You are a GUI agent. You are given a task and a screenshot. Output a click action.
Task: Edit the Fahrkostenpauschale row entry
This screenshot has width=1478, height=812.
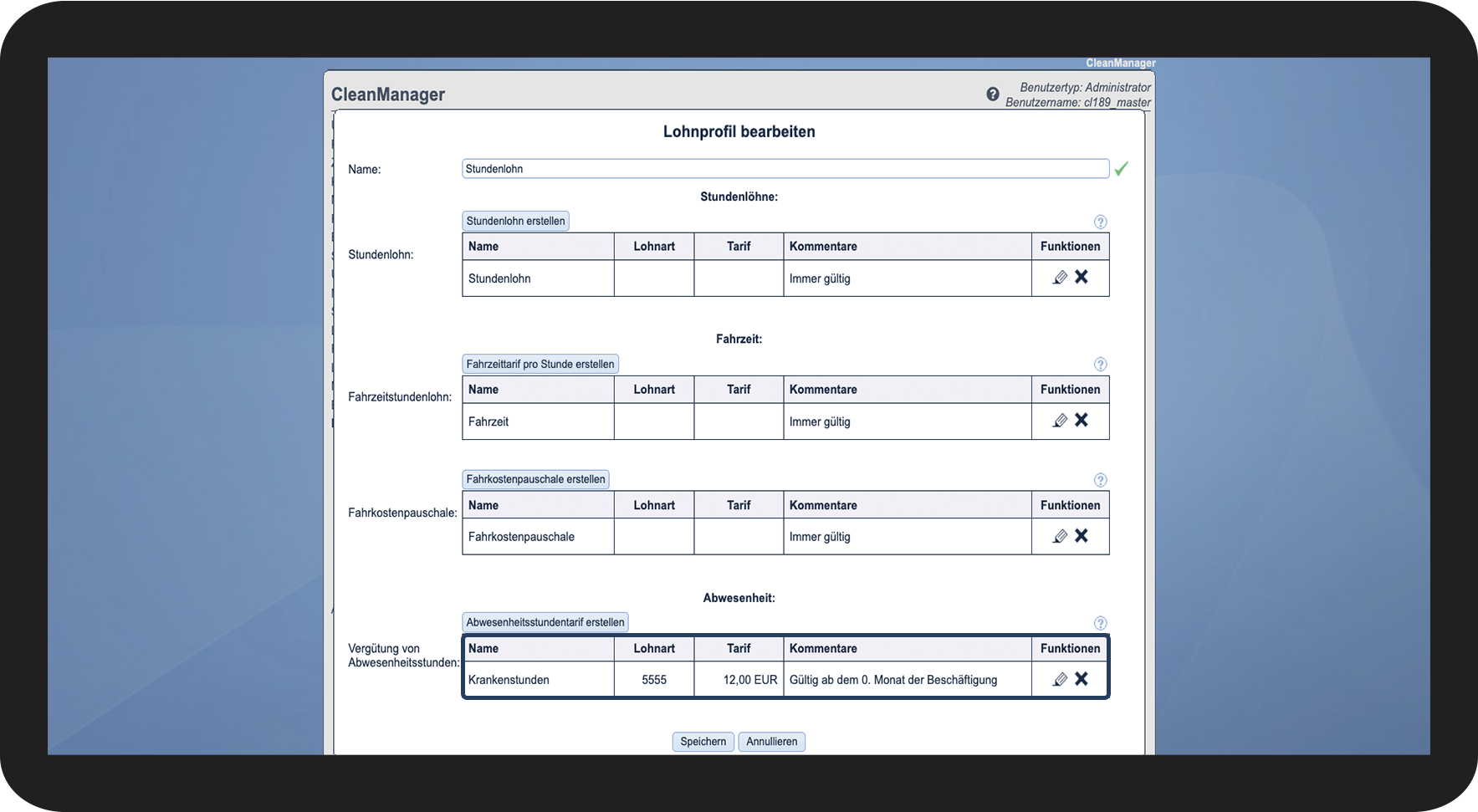pos(1060,536)
